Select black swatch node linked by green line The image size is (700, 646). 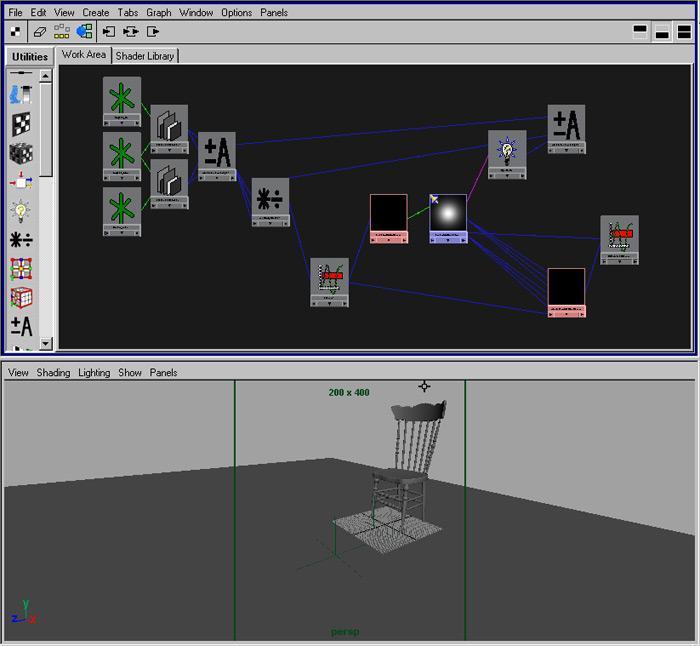(388, 219)
